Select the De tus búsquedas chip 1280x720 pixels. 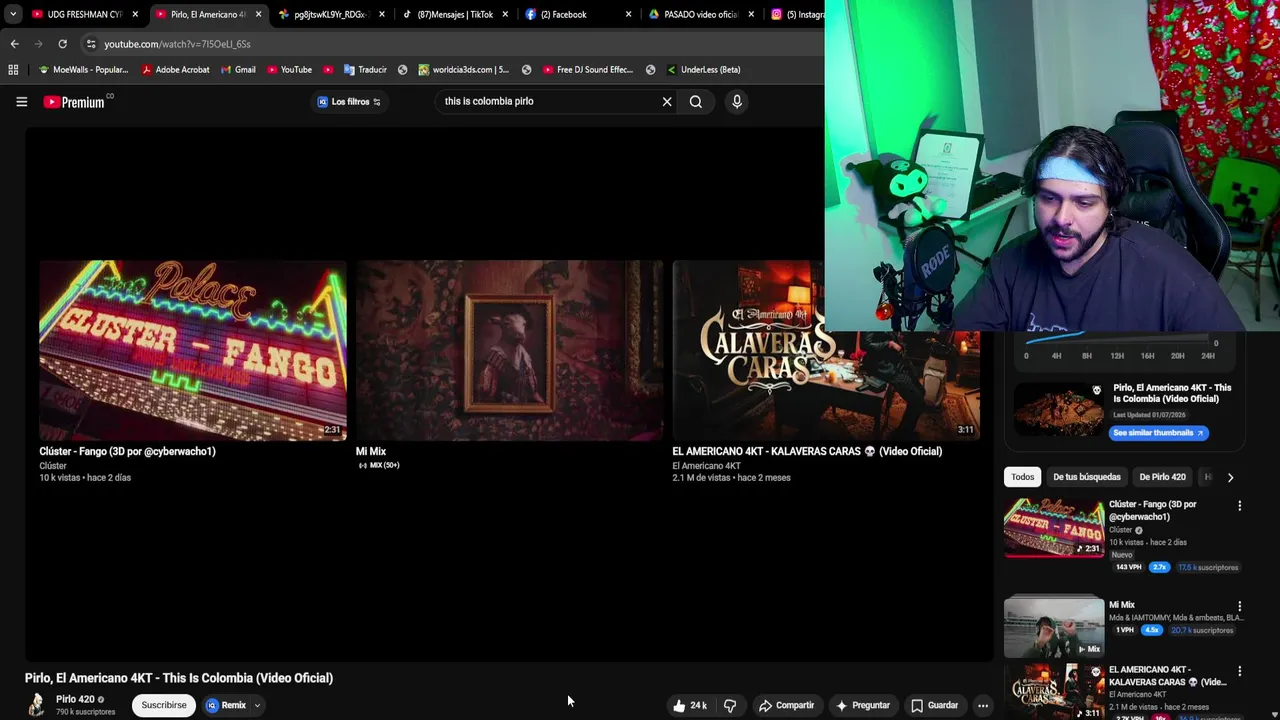coord(1086,477)
